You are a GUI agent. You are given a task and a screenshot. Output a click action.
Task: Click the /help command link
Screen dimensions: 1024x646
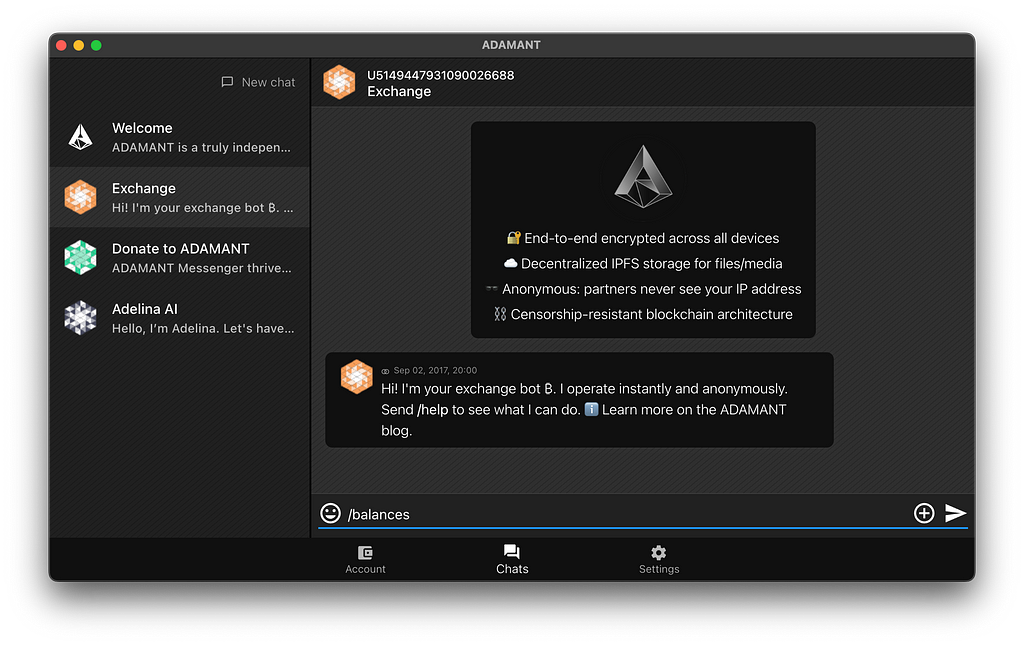click(432, 410)
